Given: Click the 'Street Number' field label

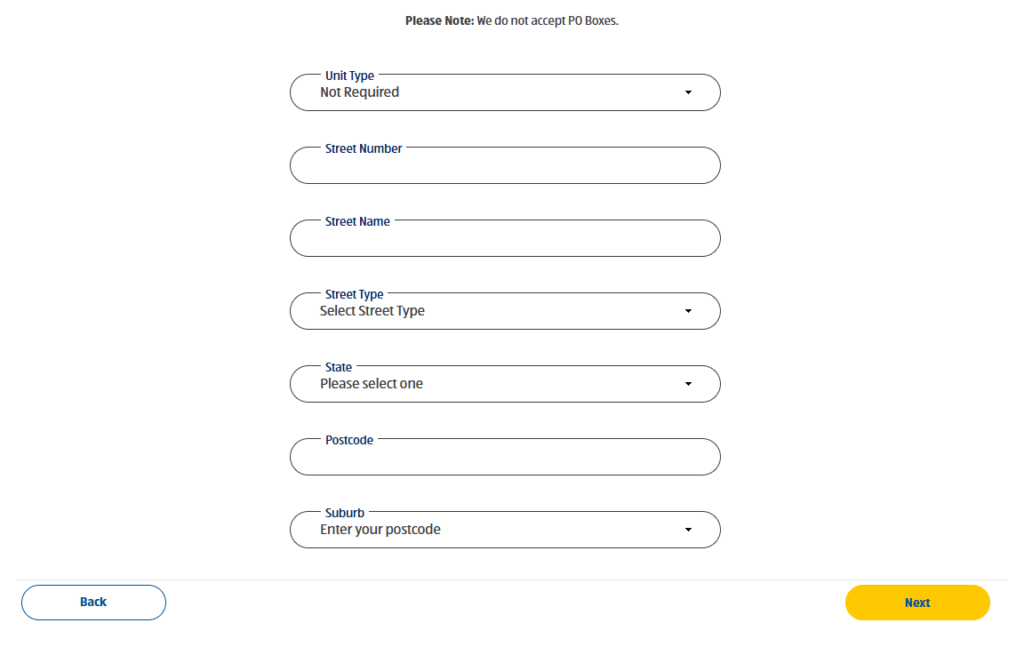Looking at the screenshot, I should (363, 149).
